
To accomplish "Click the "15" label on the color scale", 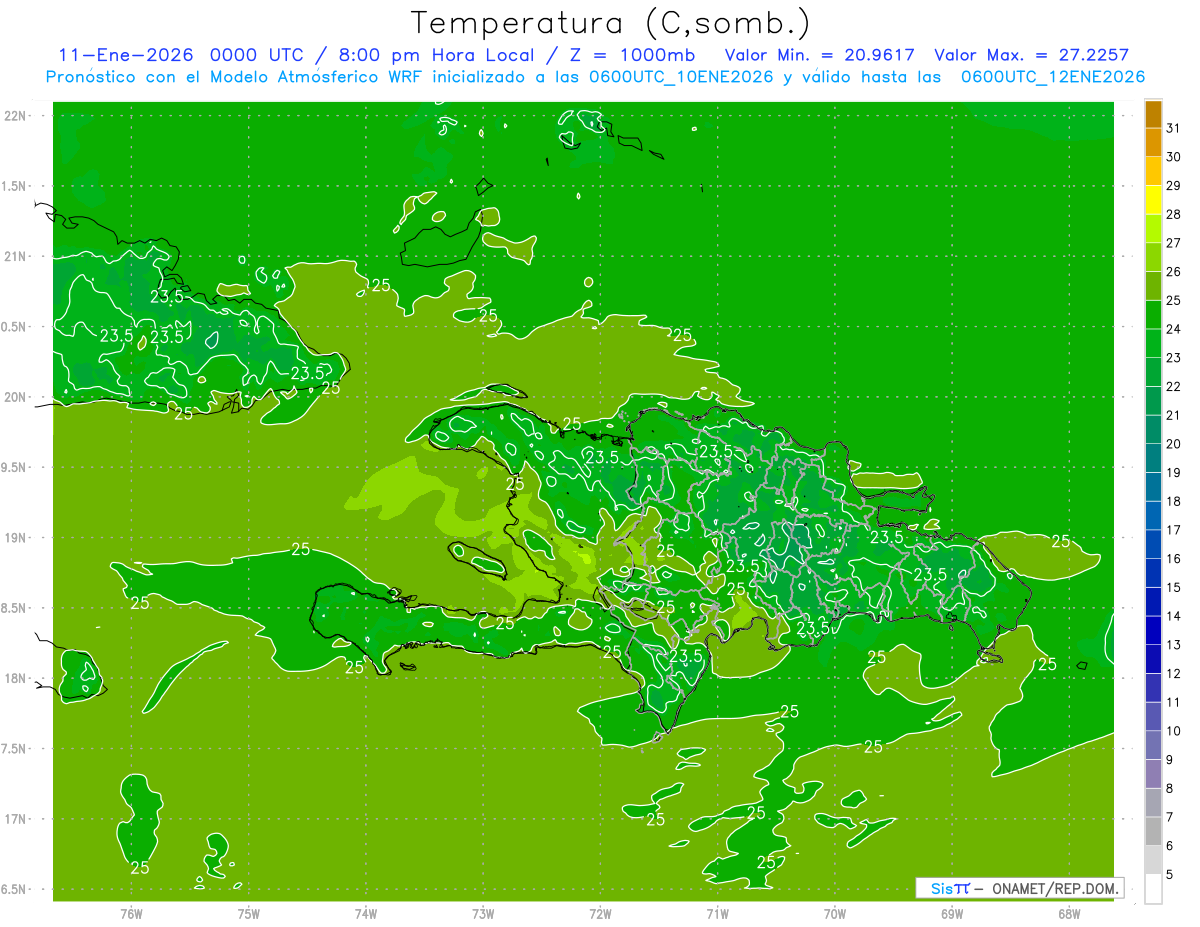I will pyautogui.click(x=1174, y=587).
